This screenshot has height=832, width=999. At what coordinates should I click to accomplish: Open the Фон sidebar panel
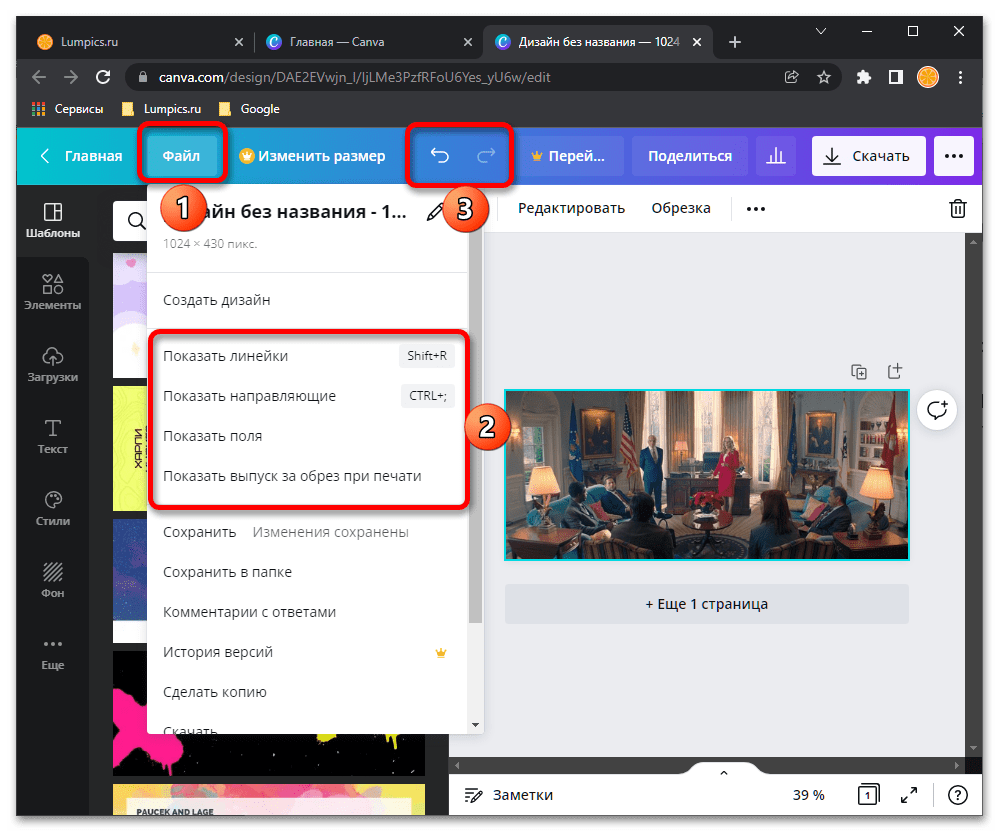53,580
